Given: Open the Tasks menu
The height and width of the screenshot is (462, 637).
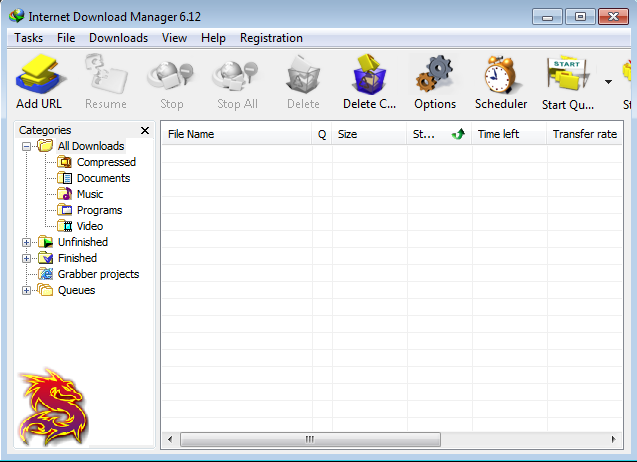Looking at the screenshot, I should [x=28, y=38].
